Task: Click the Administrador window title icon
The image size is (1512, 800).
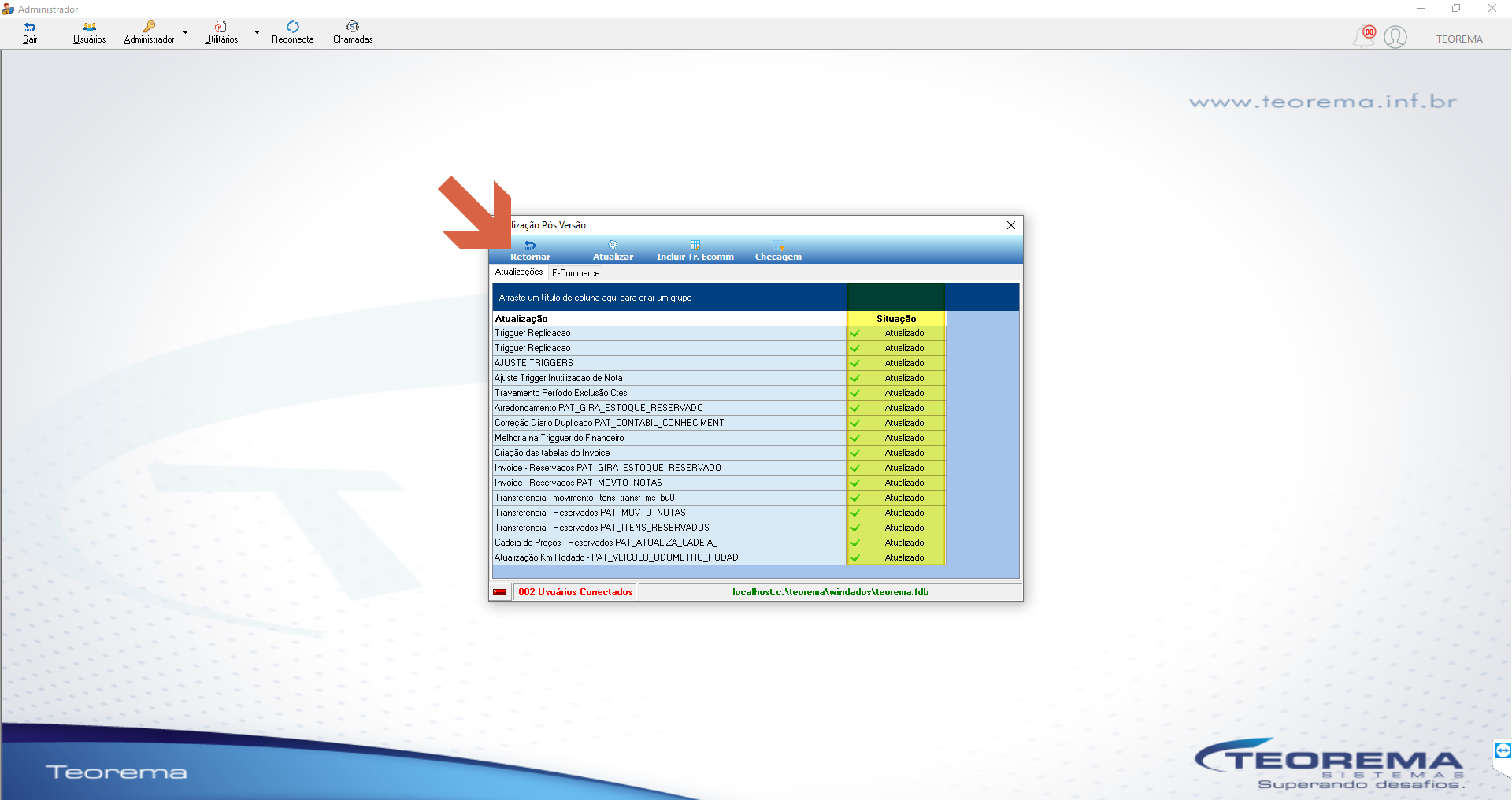Action: pyautogui.click(x=8, y=9)
